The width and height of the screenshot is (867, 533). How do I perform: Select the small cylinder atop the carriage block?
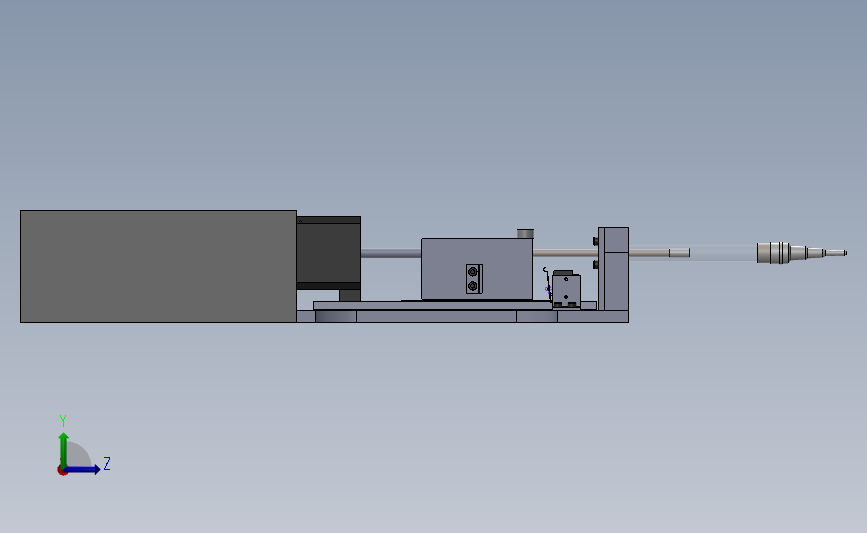point(525,233)
